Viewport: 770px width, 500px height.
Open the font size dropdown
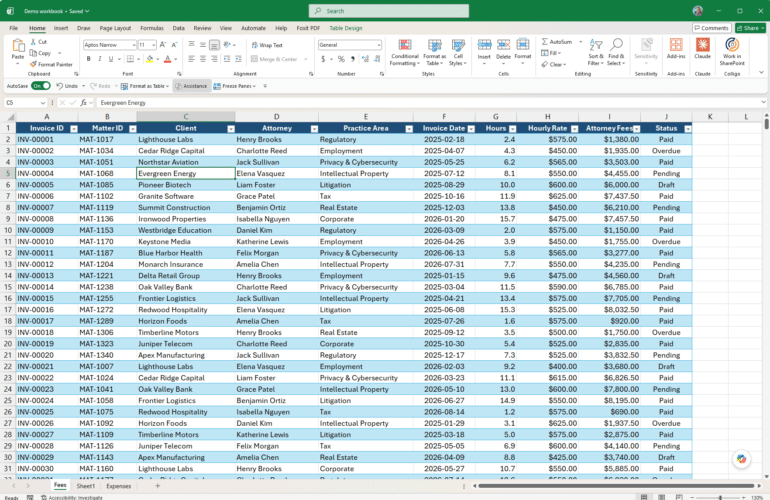pyautogui.click(x=154, y=45)
